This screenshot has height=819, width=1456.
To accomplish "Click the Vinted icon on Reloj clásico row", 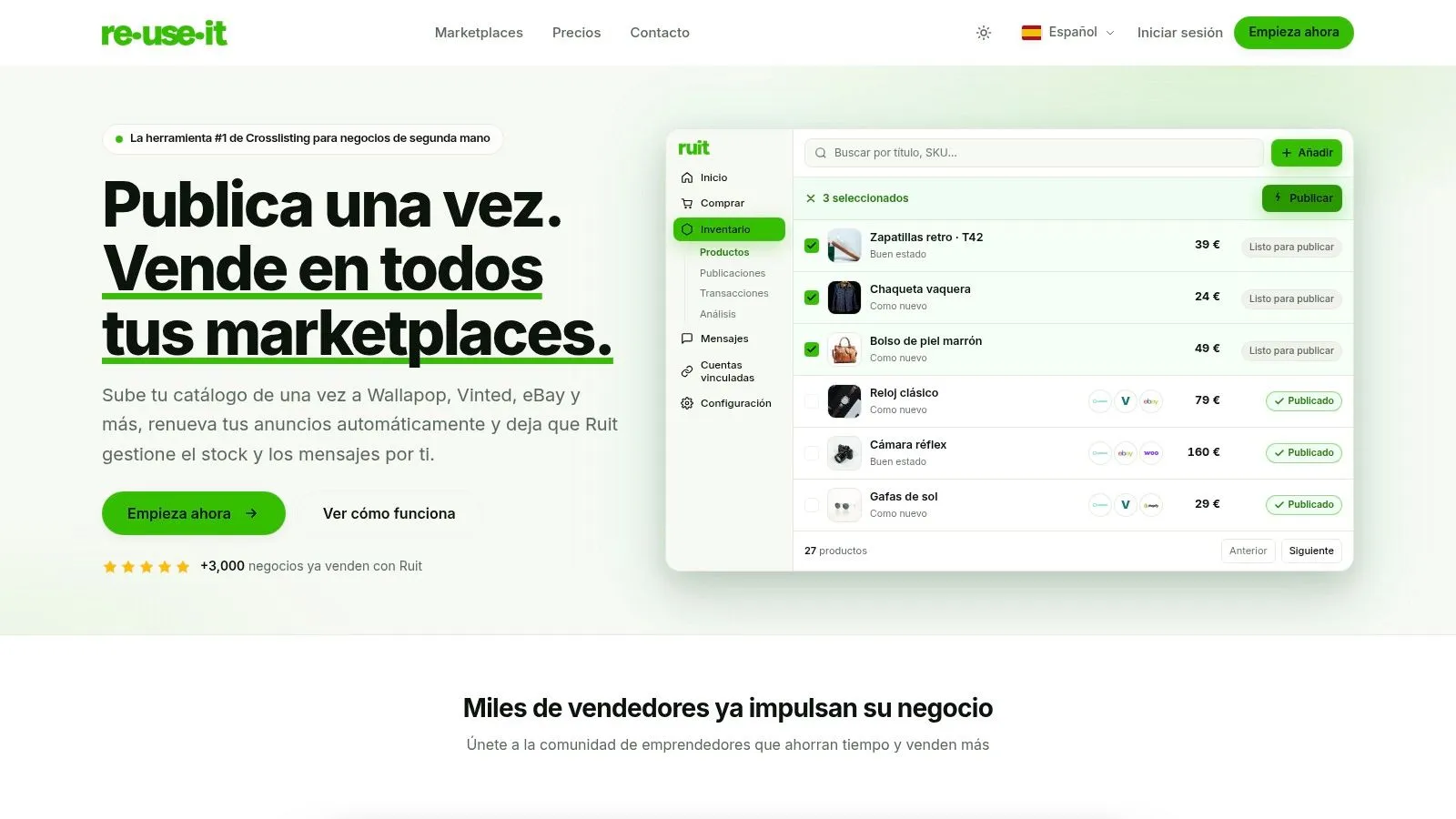I will click(1126, 401).
